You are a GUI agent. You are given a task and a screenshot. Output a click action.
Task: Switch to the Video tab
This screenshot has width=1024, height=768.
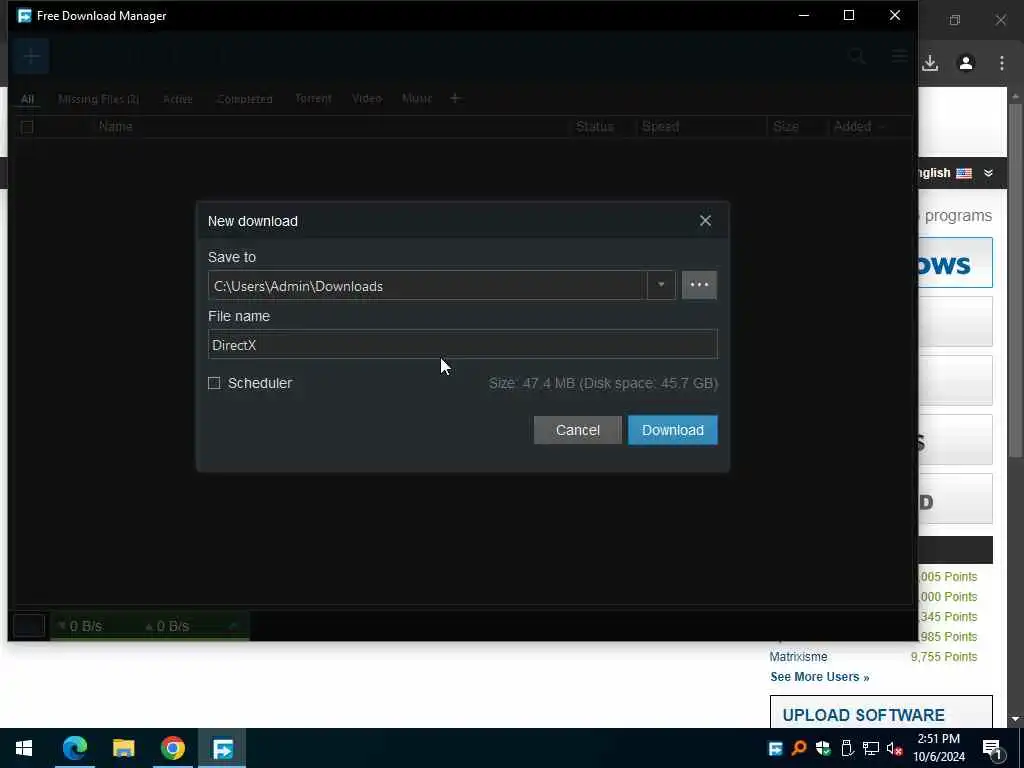(367, 98)
